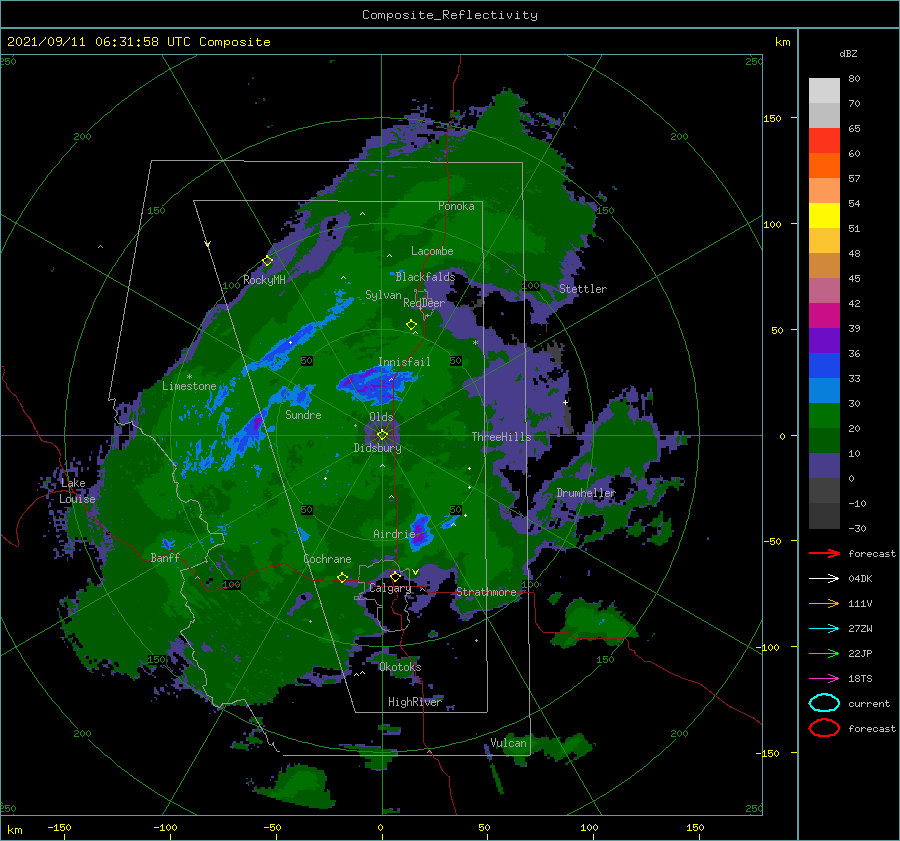Click the Airdrie city label
900x841 pixels.
click(x=394, y=534)
